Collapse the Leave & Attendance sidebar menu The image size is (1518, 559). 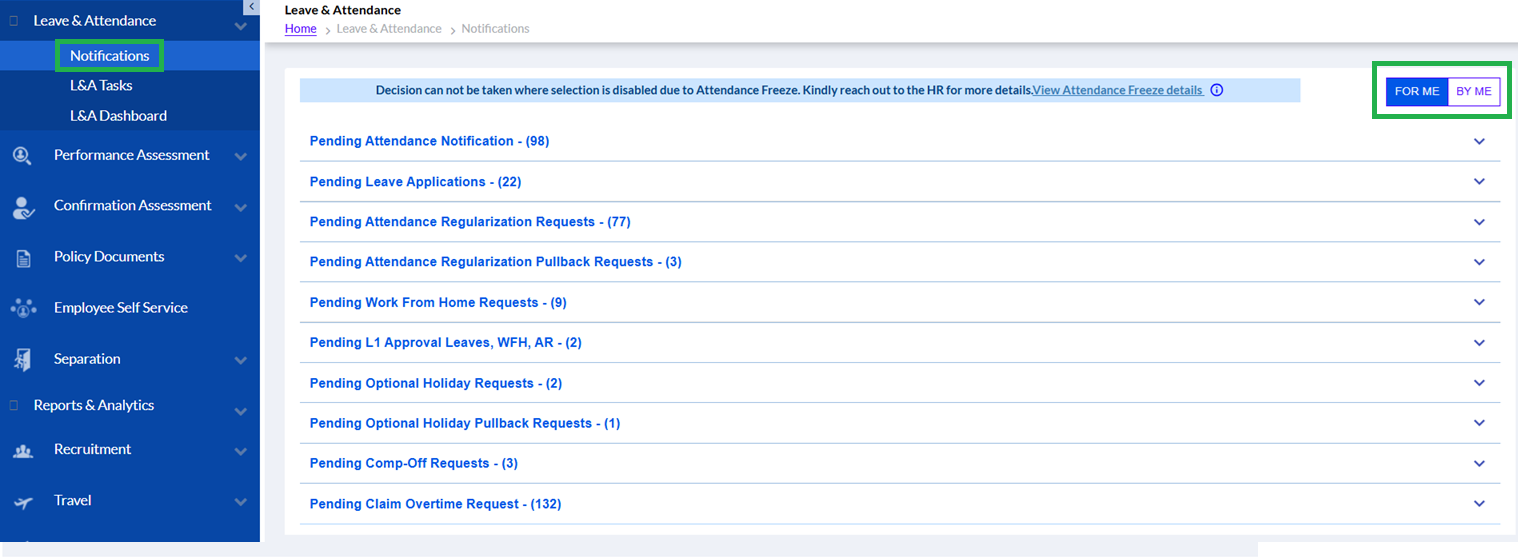coord(240,25)
